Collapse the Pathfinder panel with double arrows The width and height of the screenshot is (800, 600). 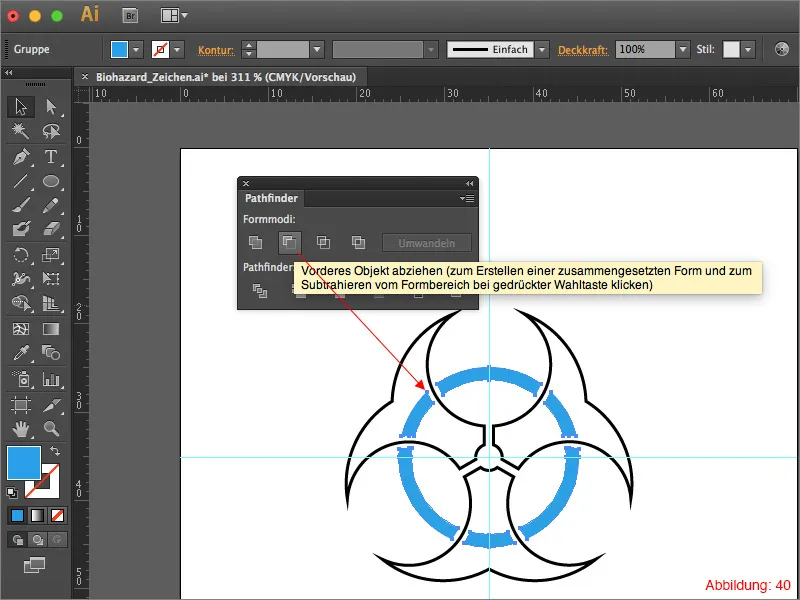pyautogui.click(x=469, y=183)
